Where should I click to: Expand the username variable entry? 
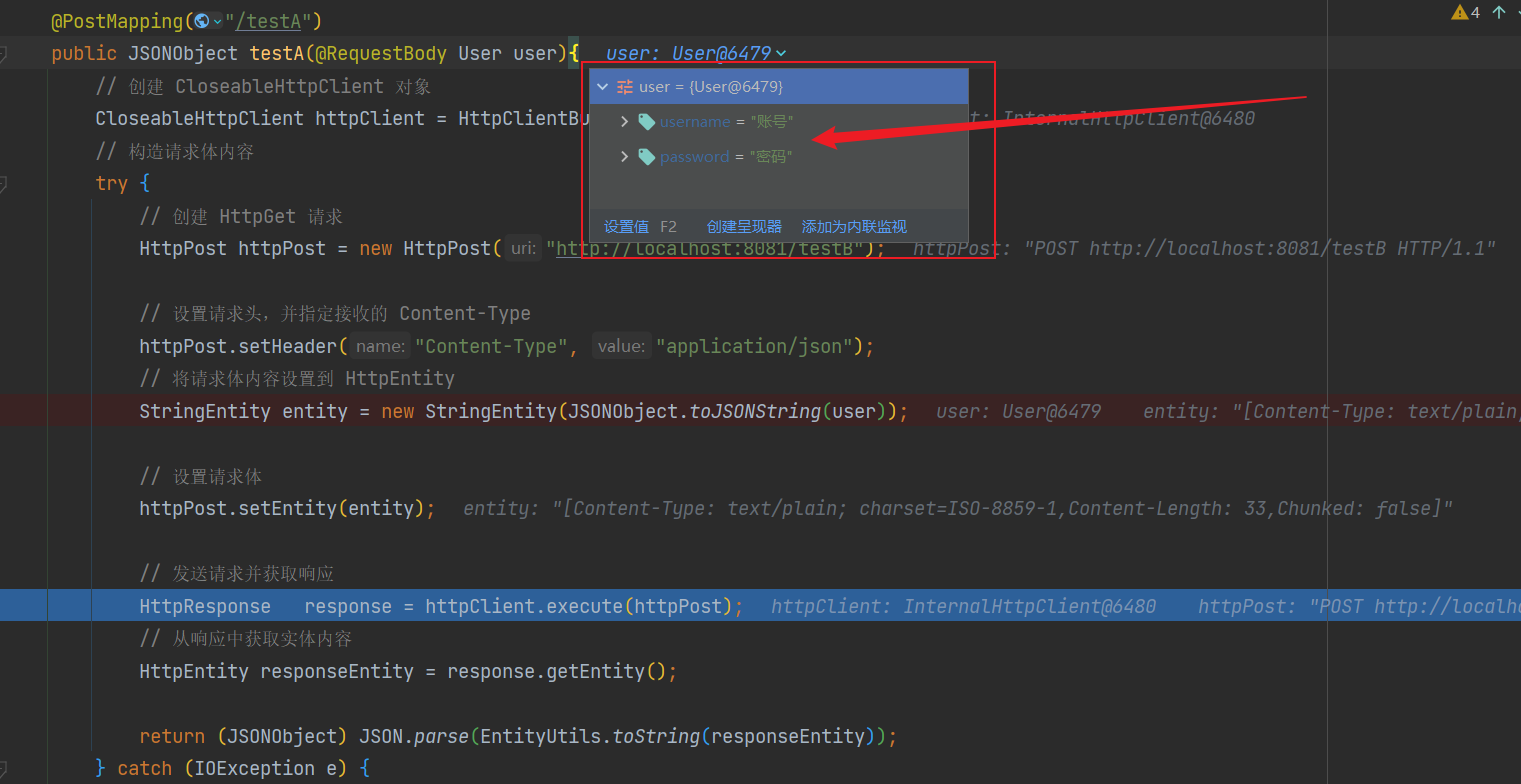(624, 121)
